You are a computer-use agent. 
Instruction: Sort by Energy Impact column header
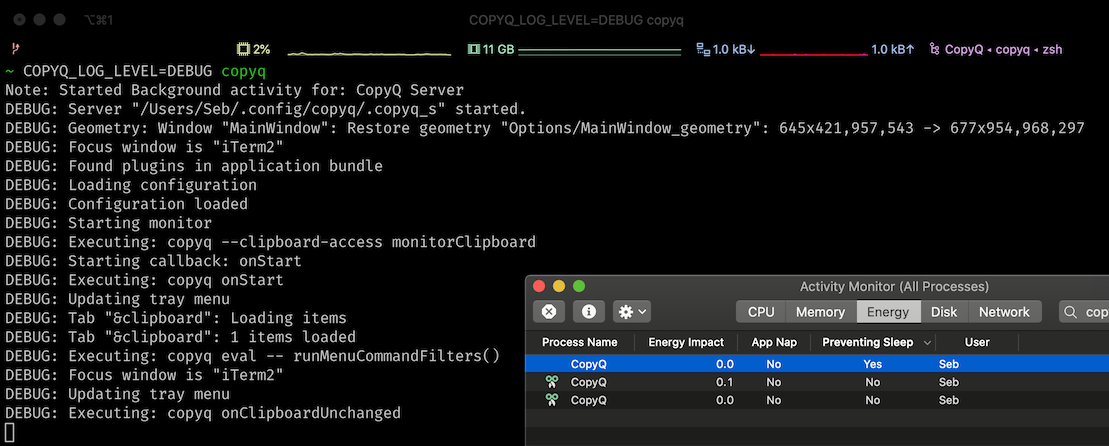(x=686, y=342)
